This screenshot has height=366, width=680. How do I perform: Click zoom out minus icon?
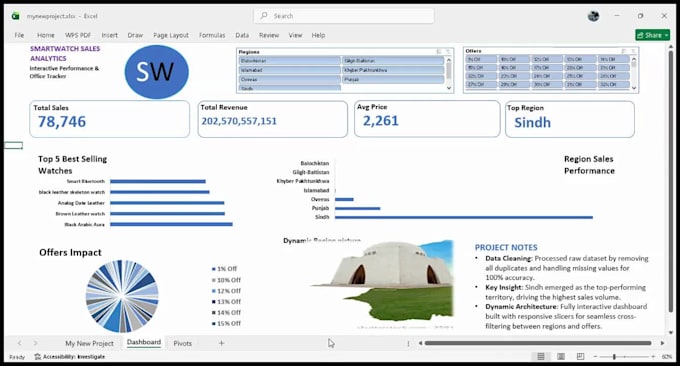tap(595, 356)
